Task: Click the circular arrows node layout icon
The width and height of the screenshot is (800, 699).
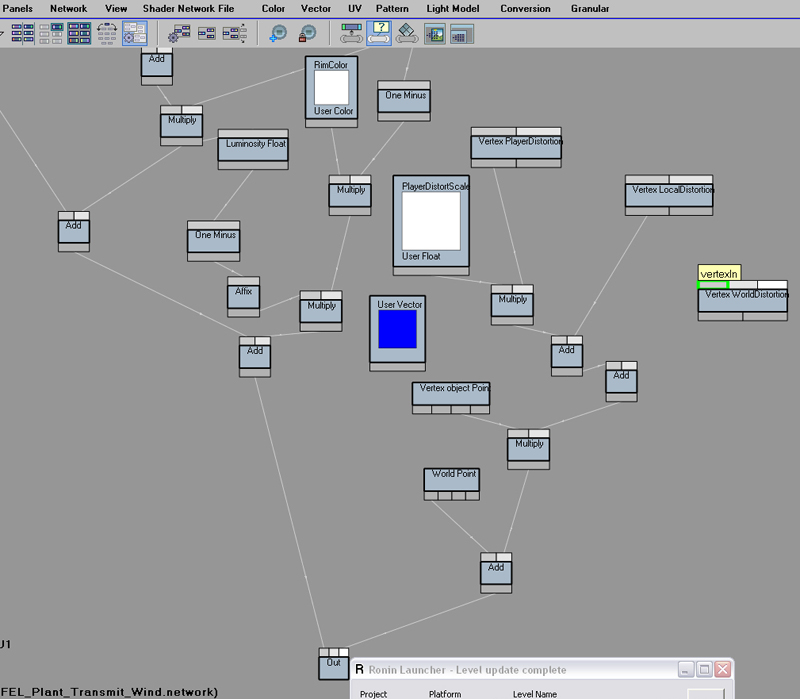Action: pos(107,33)
